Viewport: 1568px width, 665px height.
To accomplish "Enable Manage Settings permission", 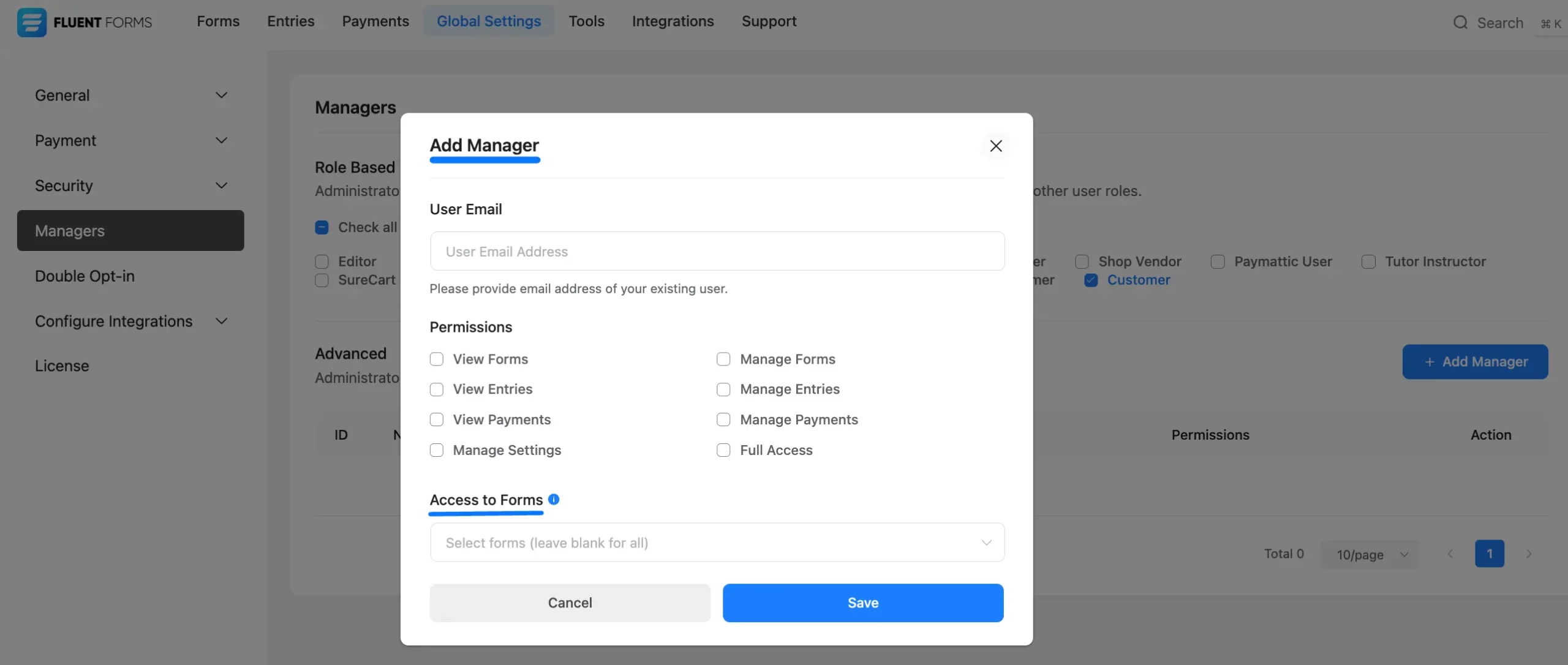I will coord(437,450).
